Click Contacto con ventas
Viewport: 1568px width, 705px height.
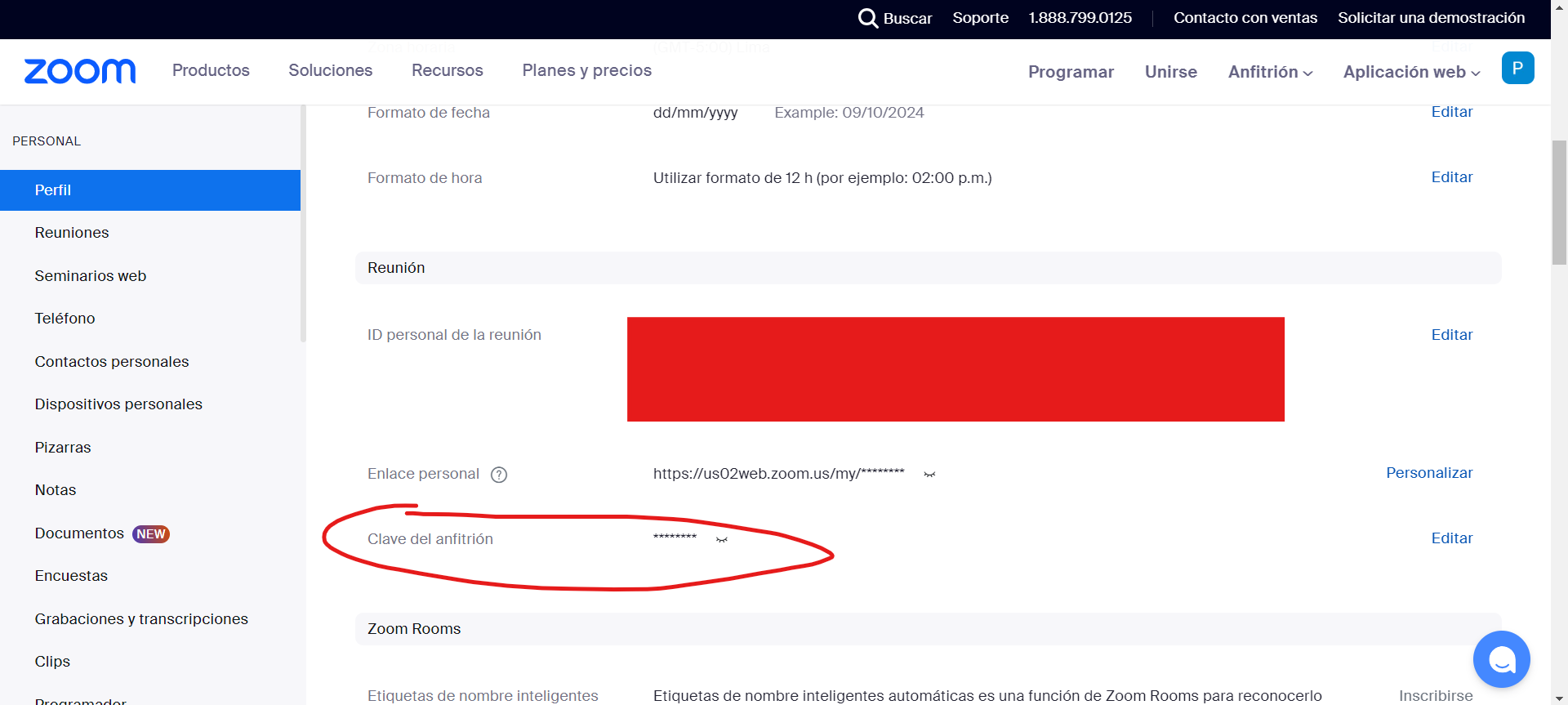pyautogui.click(x=1245, y=18)
